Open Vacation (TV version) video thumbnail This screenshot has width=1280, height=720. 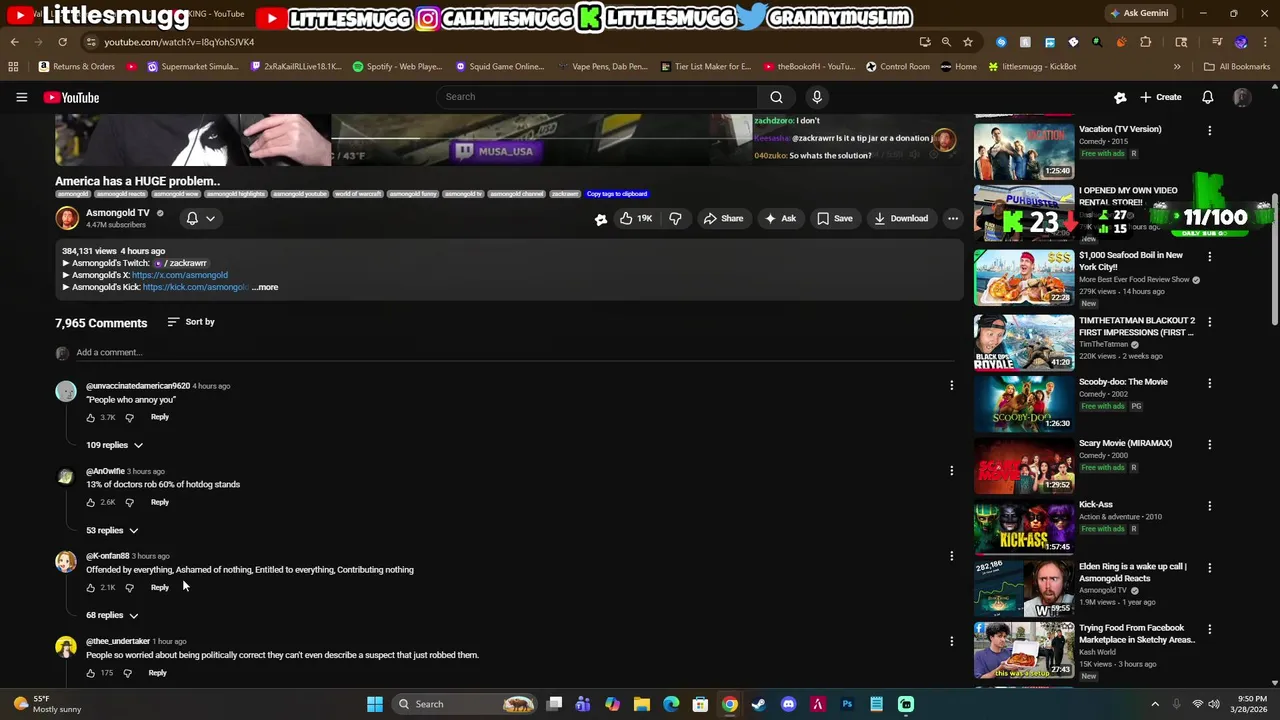pyautogui.click(x=1024, y=150)
